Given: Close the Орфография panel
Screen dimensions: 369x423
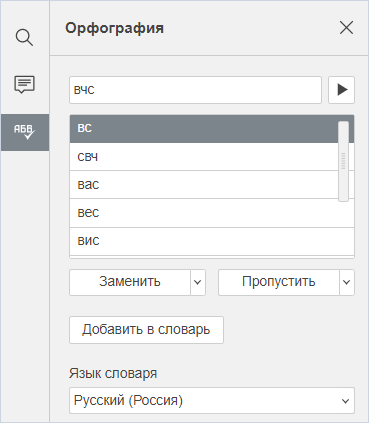Looking at the screenshot, I should click(x=346, y=28).
